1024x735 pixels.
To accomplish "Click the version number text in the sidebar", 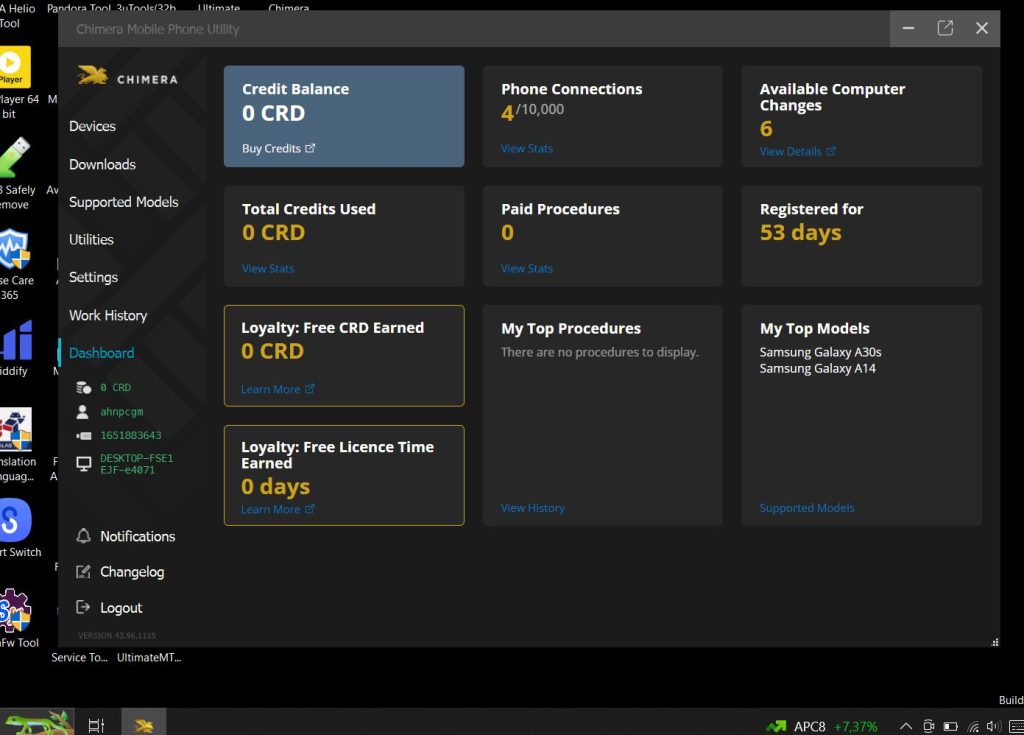I will (117, 636).
